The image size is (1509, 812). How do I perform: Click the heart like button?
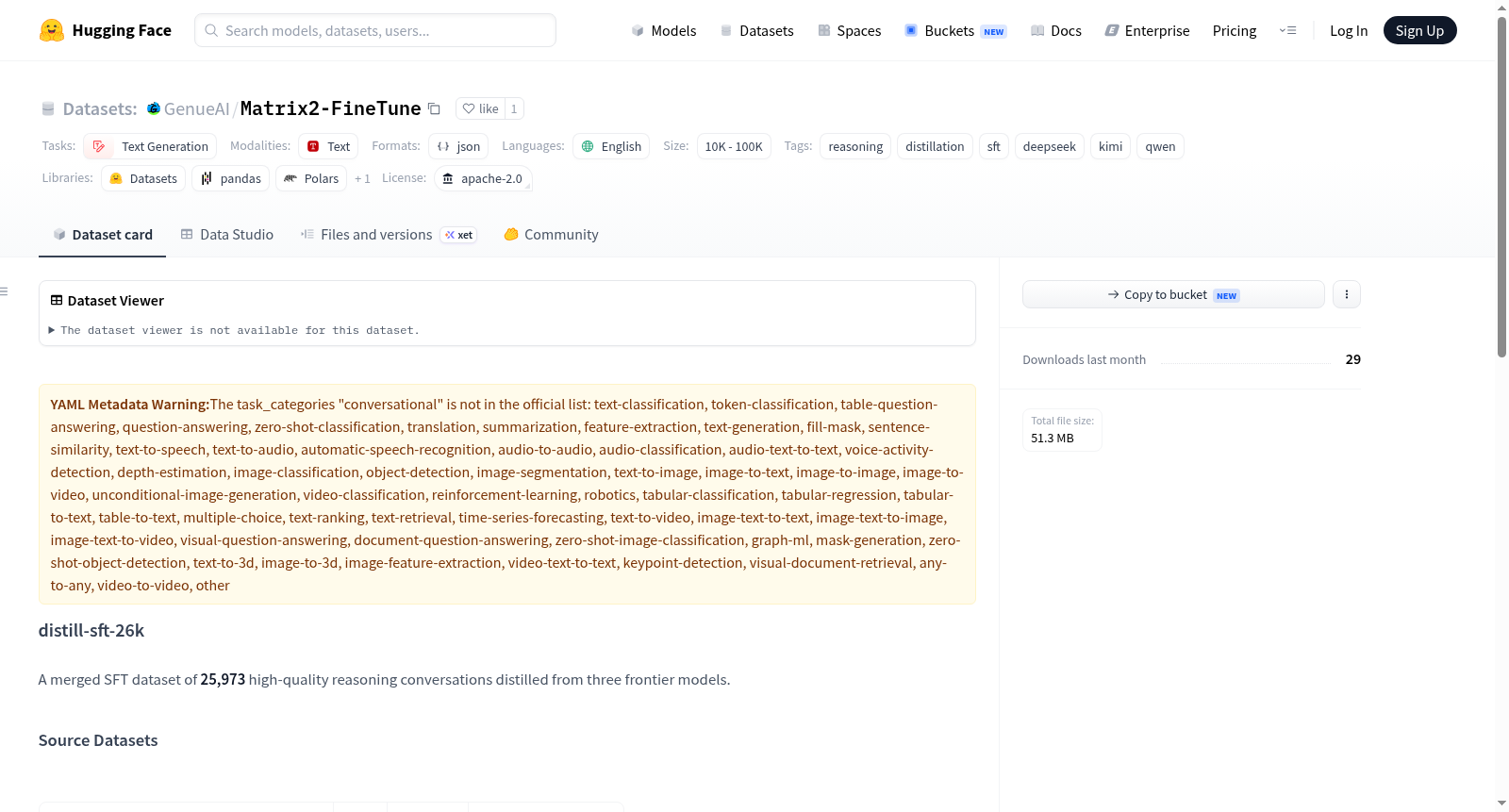480,108
